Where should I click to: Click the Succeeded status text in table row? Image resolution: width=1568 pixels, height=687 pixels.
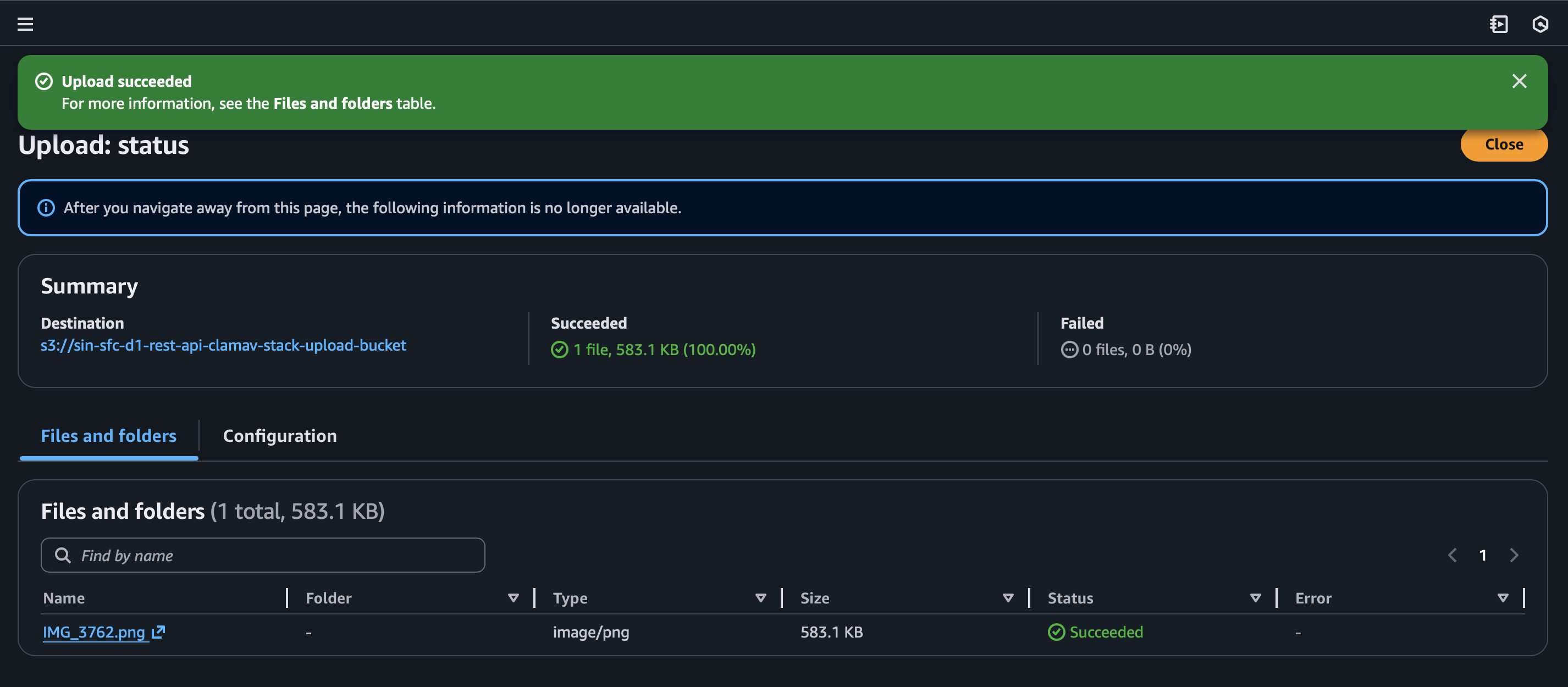click(1106, 631)
